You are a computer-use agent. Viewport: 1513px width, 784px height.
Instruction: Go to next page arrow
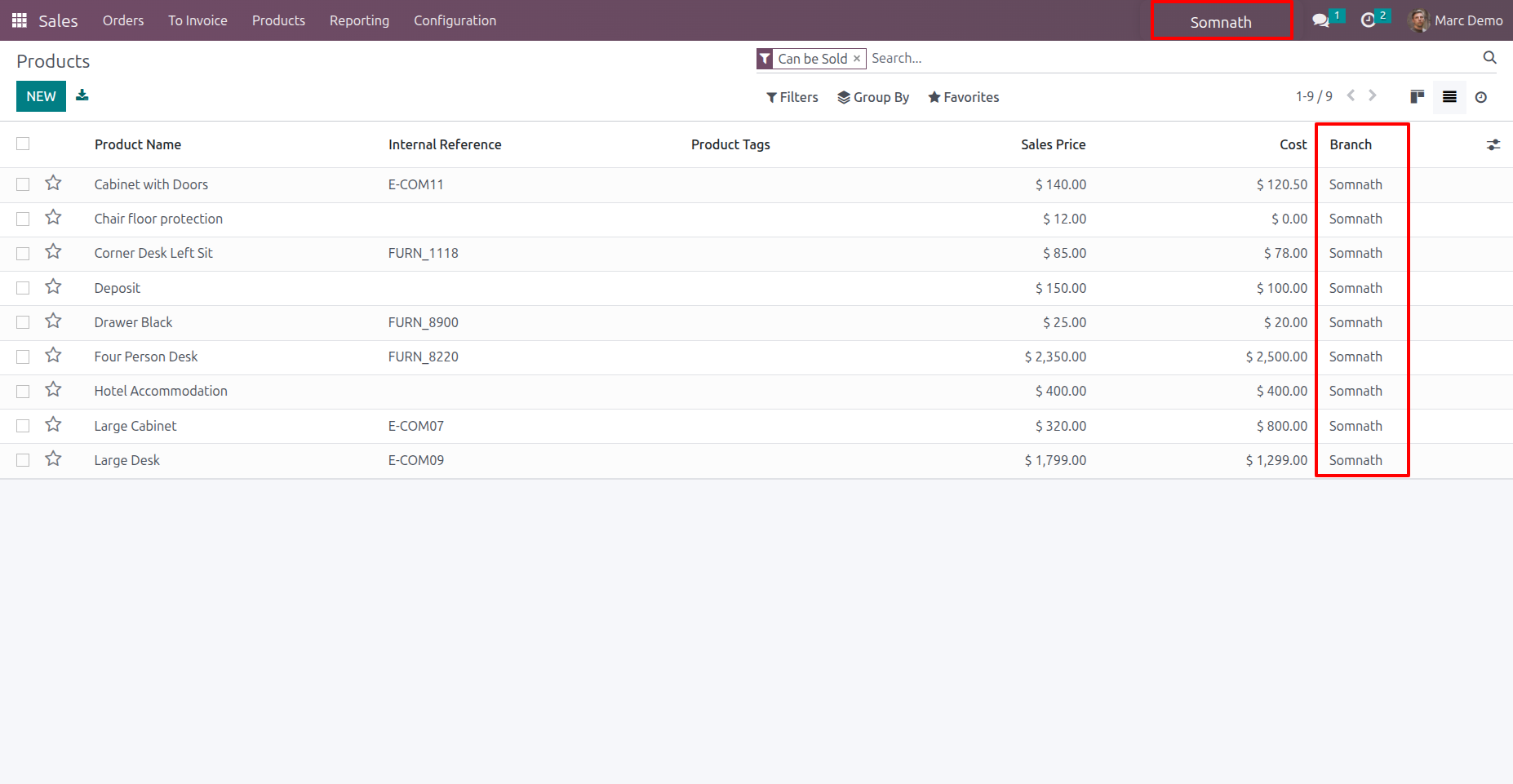[x=1373, y=96]
